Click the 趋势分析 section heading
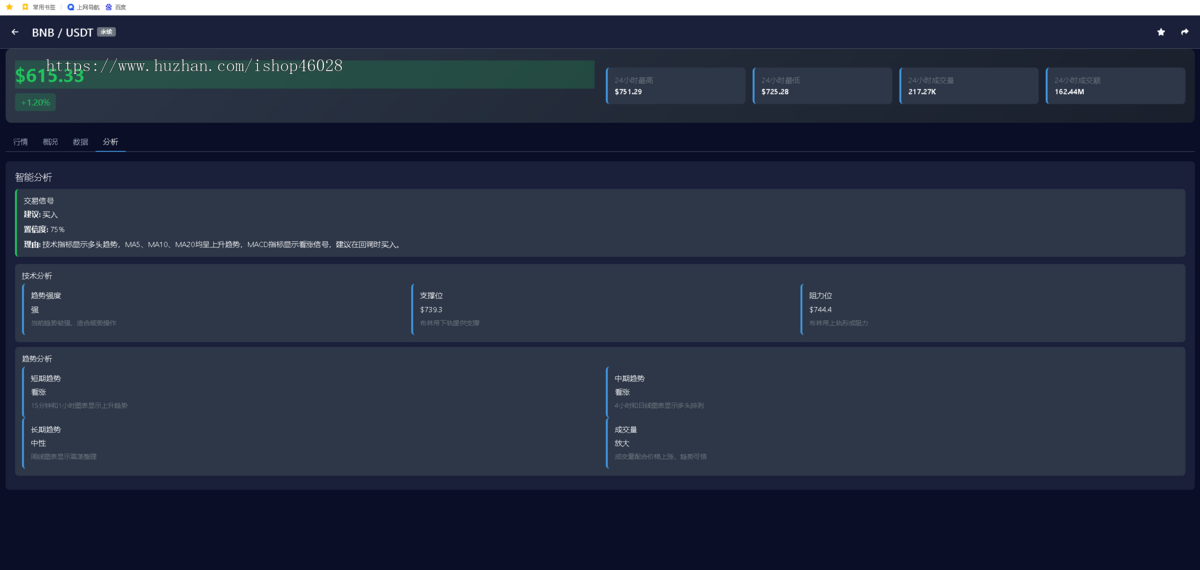1200x570 pixels. [36, 358]
